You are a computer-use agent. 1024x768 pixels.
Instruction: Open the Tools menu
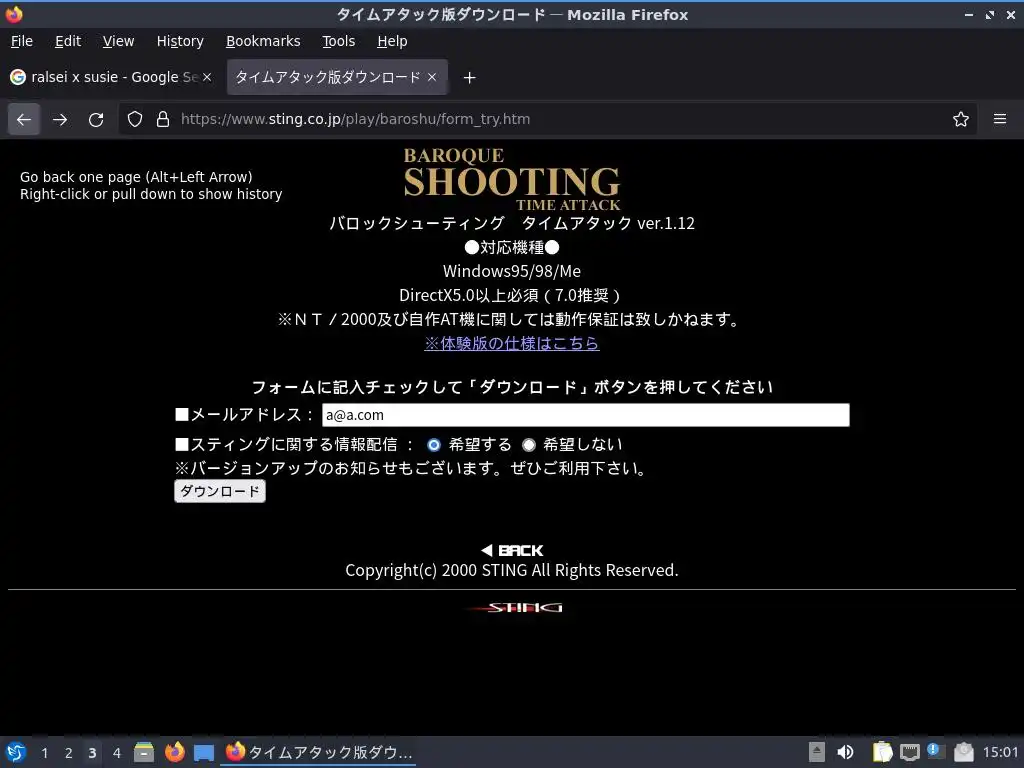tap(338, 41)
